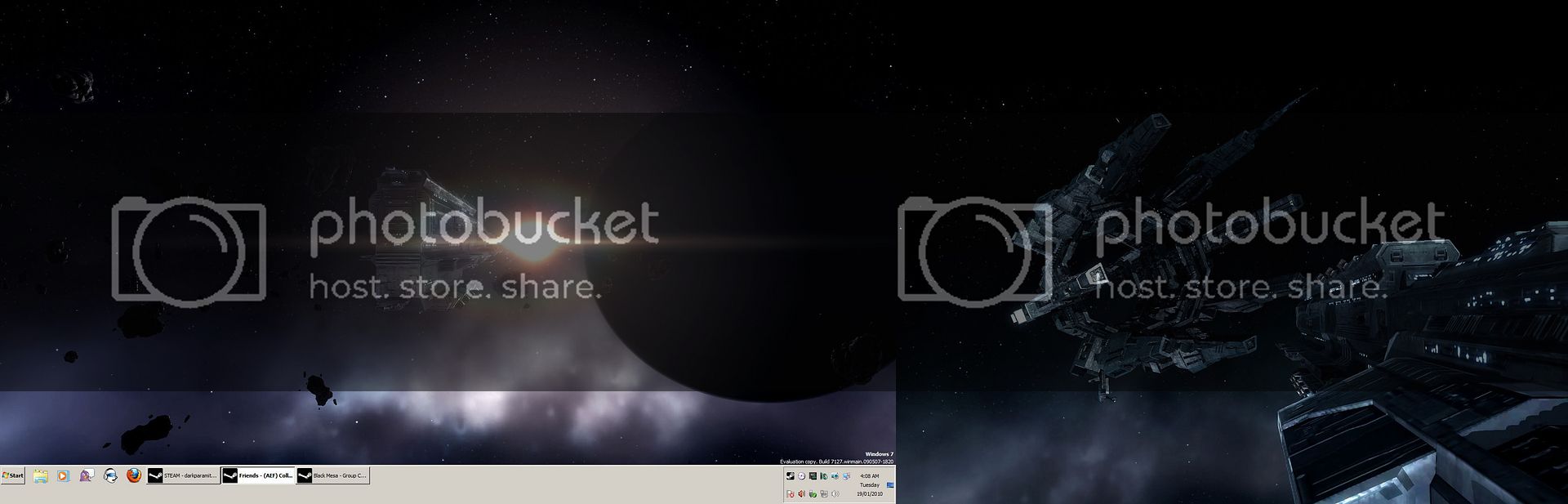
Task: Open Windows Explorer from the taskbar
Action: click(40, 475)
